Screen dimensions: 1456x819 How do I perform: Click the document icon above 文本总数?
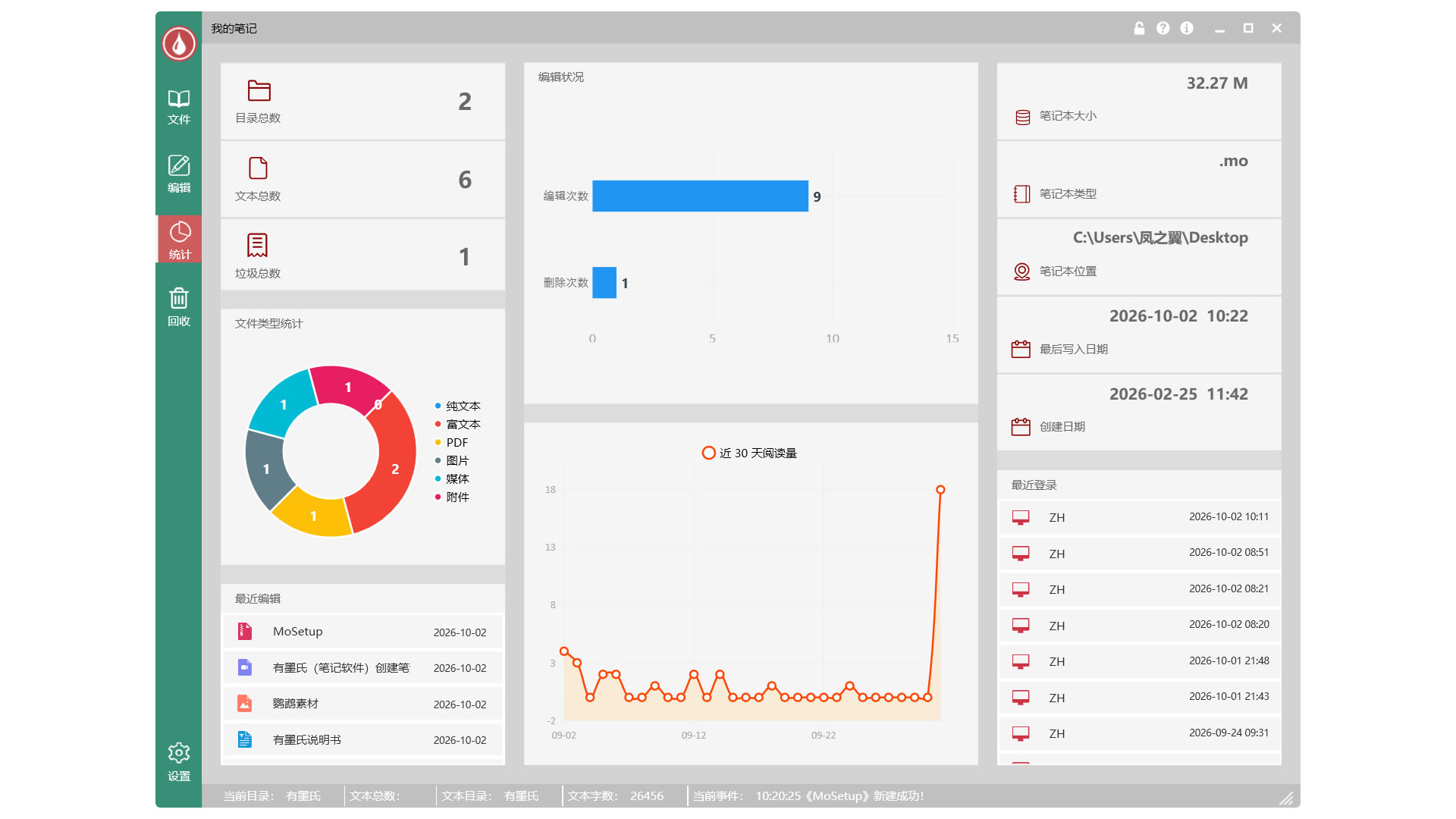(258, 168)
